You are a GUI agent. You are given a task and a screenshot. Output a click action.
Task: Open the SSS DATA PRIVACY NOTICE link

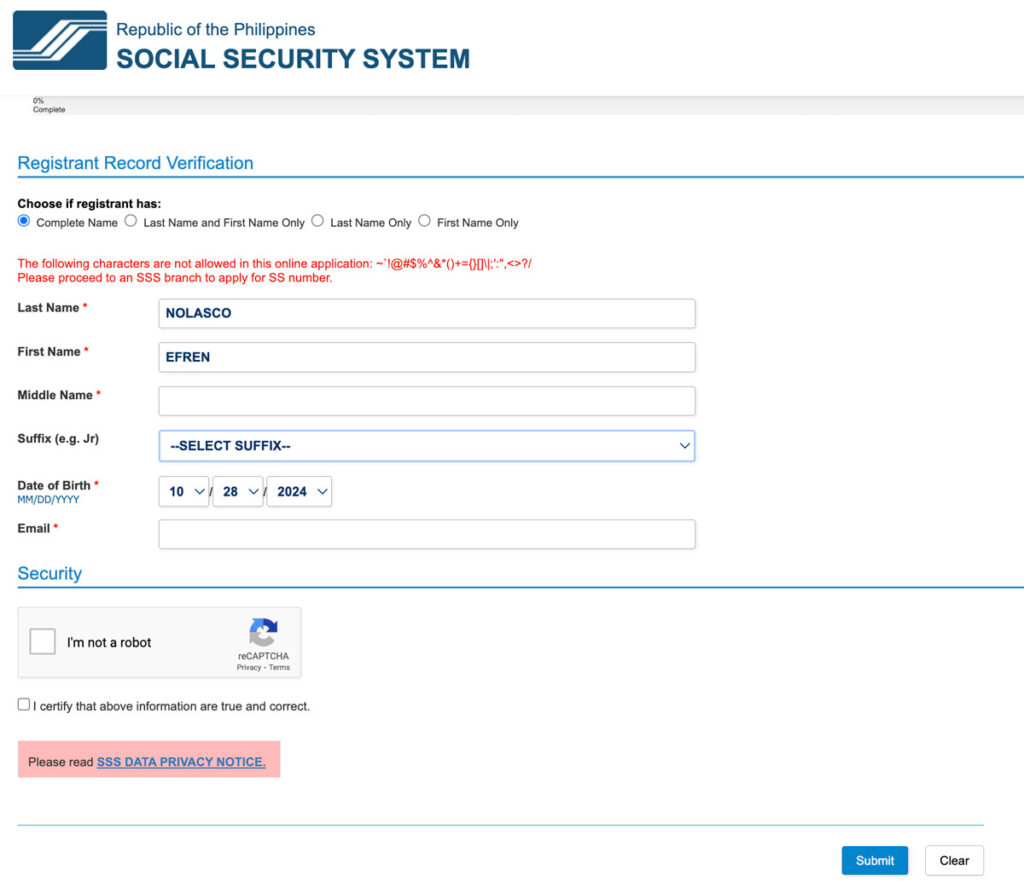click(181, 761)
